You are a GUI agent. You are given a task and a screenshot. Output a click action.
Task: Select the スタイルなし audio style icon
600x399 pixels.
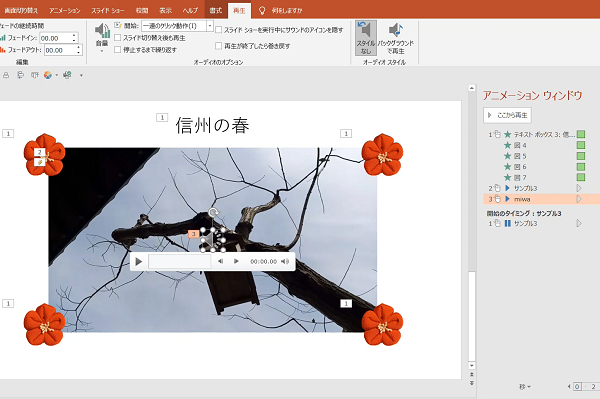(366, 38)
